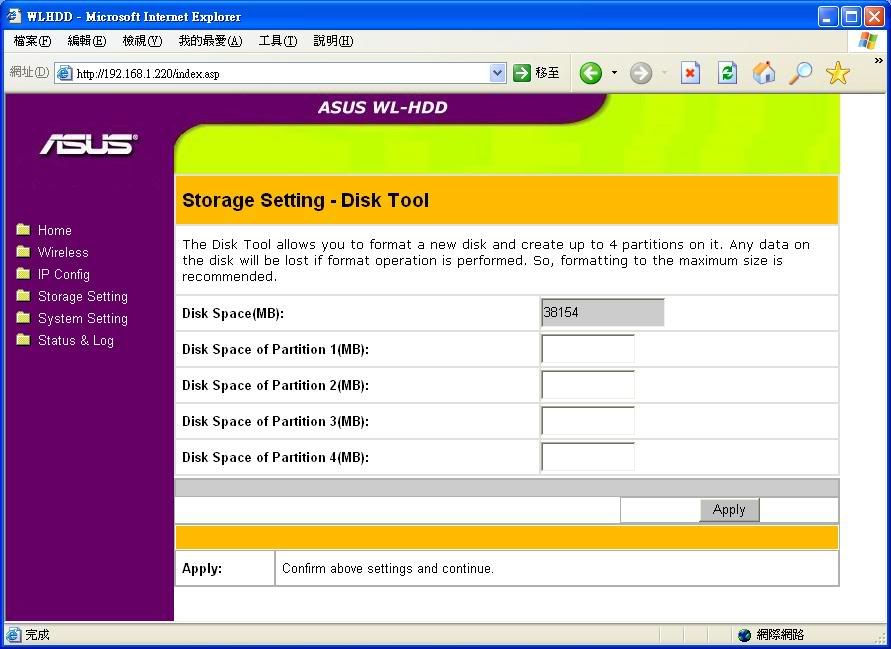Click the '網際網路' status bar text
The image size is (891, 649).
[x=780, y=635]
